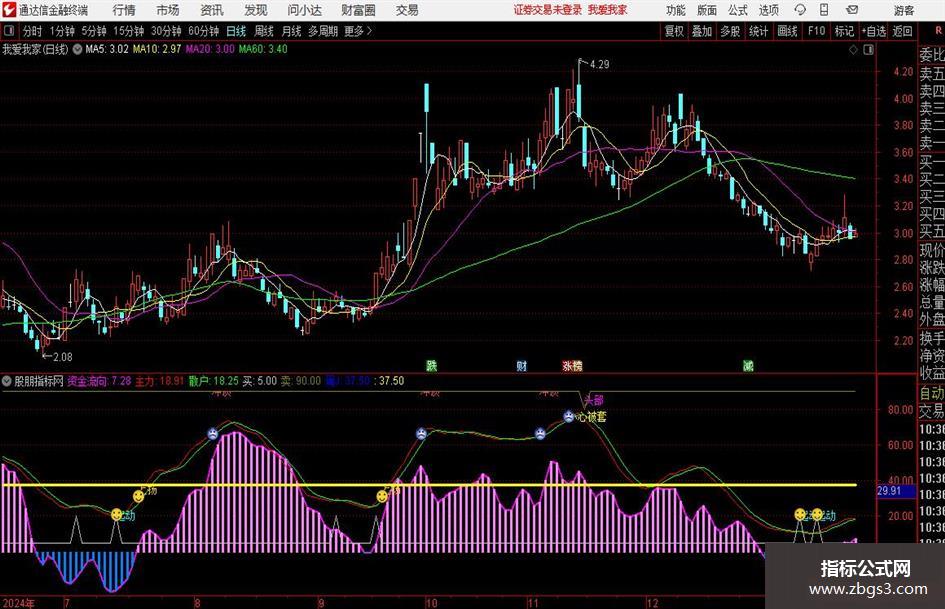Viewport: 945px width, 609px height.
Task: Open the 多周期 multi-period view
Action: [323, 31]
